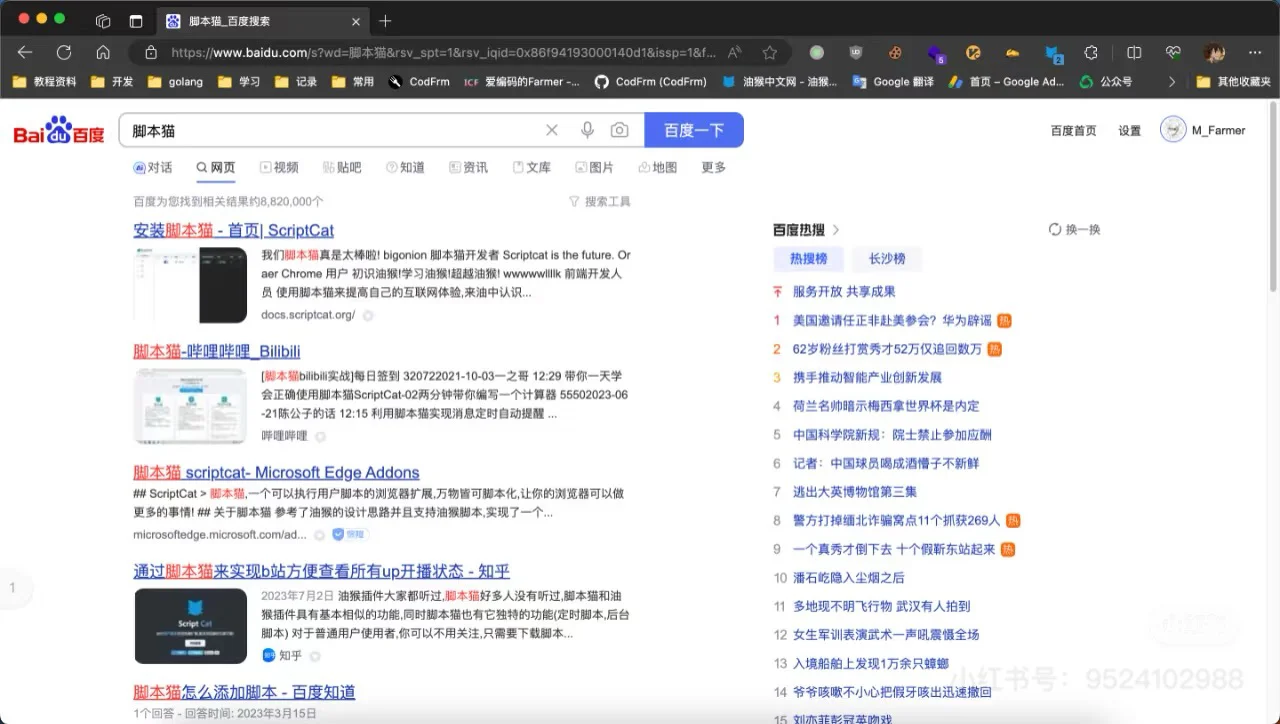Viewport: 1280px width, 724px height.
Task: Clear the search box with the × icon
Action: coord(552,130)
